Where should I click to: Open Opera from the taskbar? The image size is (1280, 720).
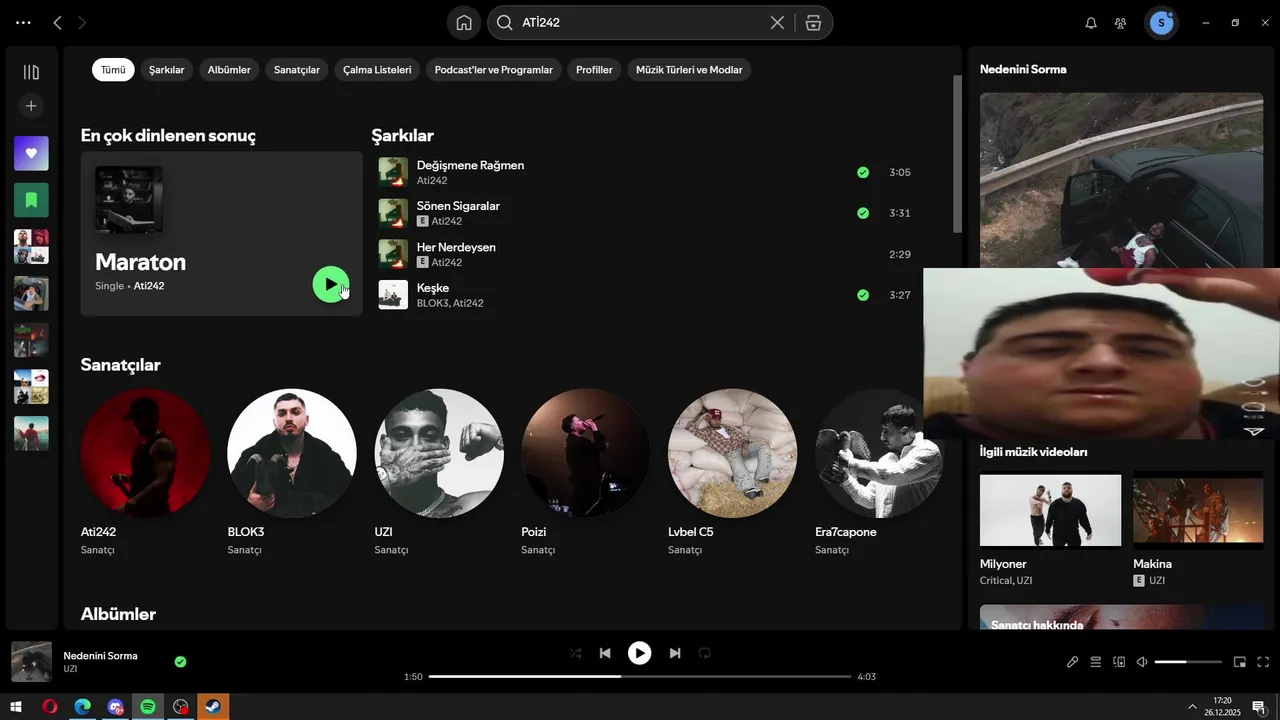pos(50,707)
